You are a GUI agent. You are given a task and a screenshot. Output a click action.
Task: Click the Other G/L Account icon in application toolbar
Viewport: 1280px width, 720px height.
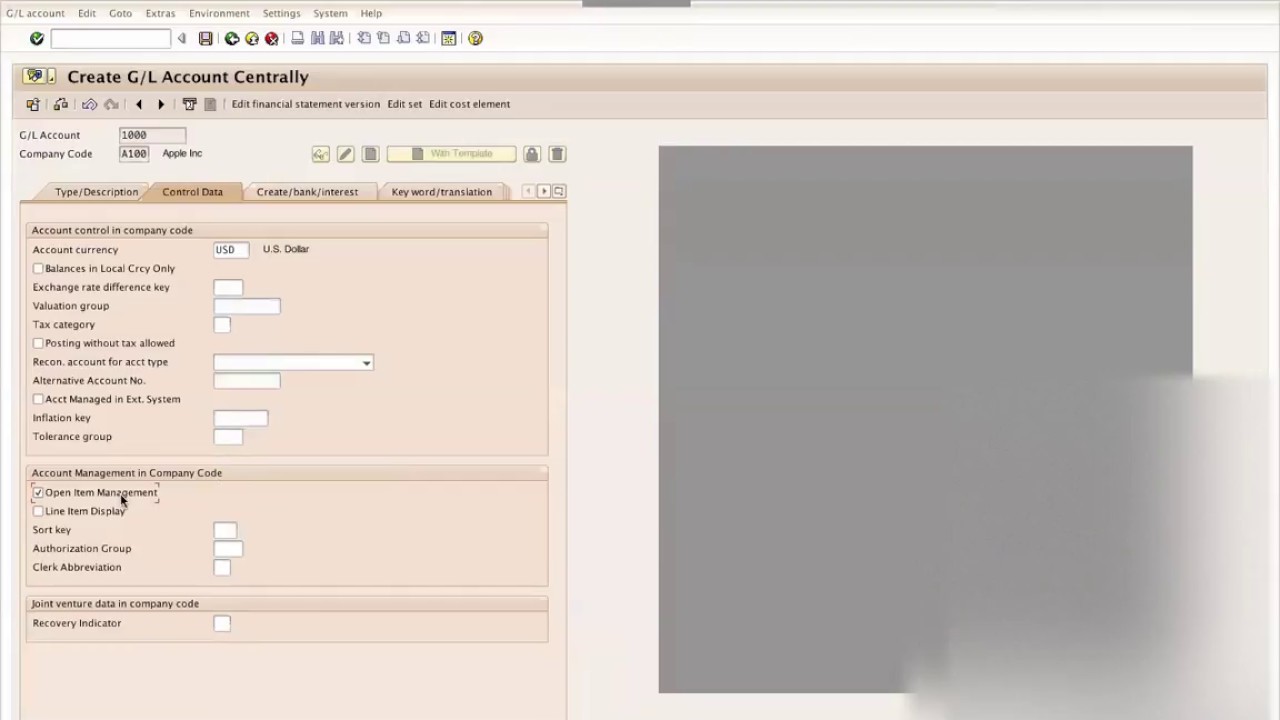(33, 104)
